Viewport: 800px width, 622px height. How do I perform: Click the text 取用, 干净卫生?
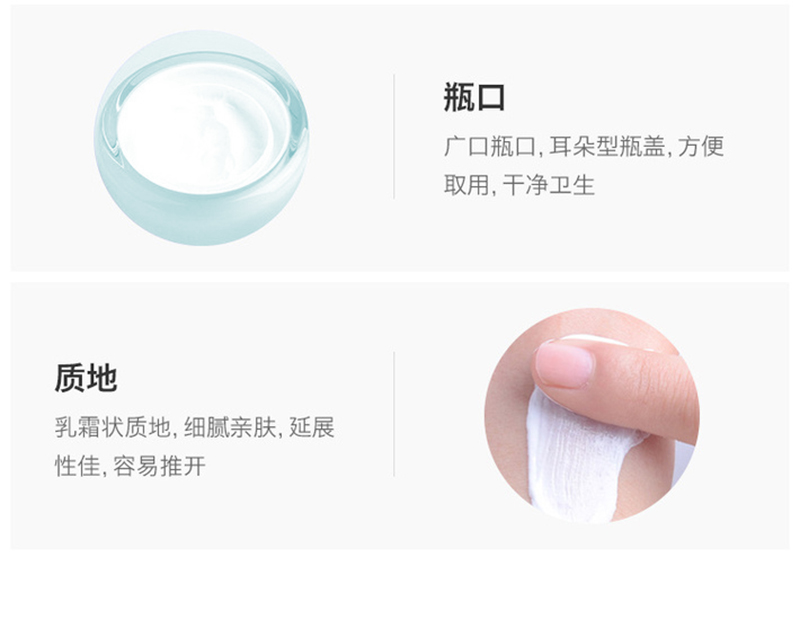click(519, 185)
